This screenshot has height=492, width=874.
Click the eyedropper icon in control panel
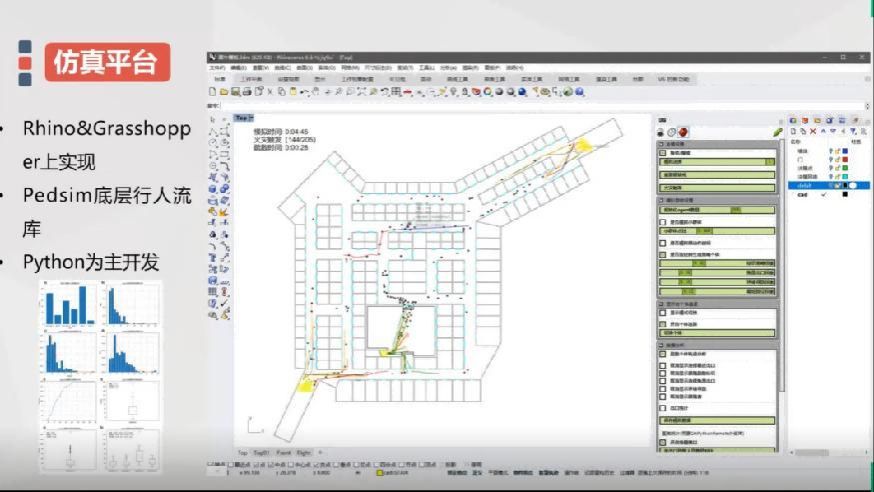(x=777, y=131)
